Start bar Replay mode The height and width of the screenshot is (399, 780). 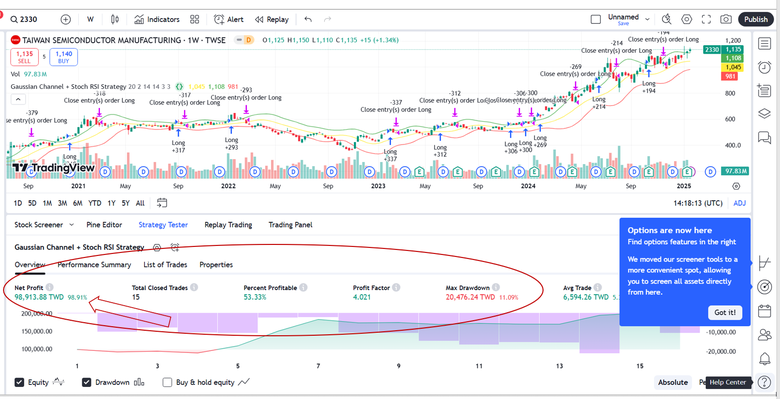pyautogui.click(x=272, y=19)
